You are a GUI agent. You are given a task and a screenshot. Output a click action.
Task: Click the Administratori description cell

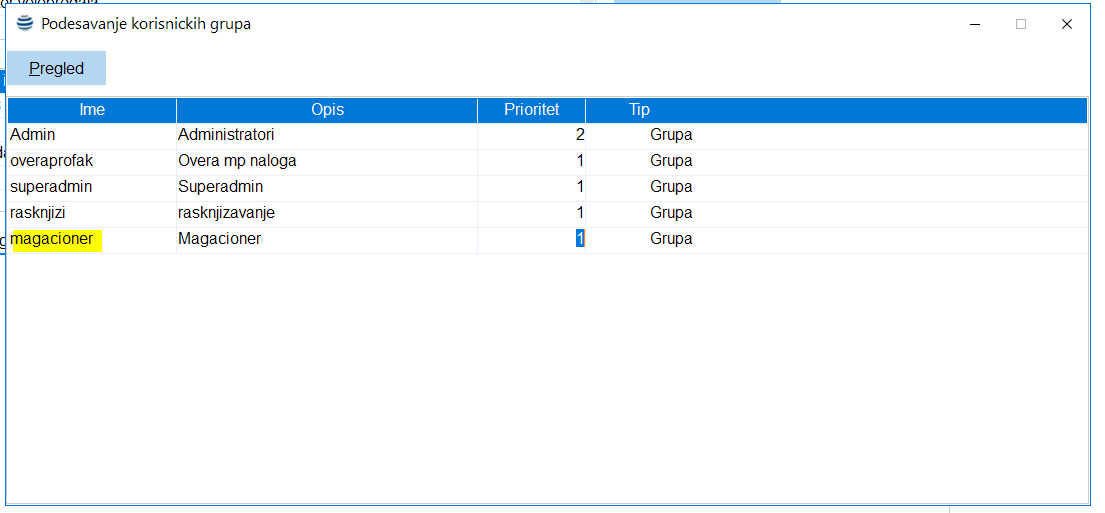tap(226, 135)
